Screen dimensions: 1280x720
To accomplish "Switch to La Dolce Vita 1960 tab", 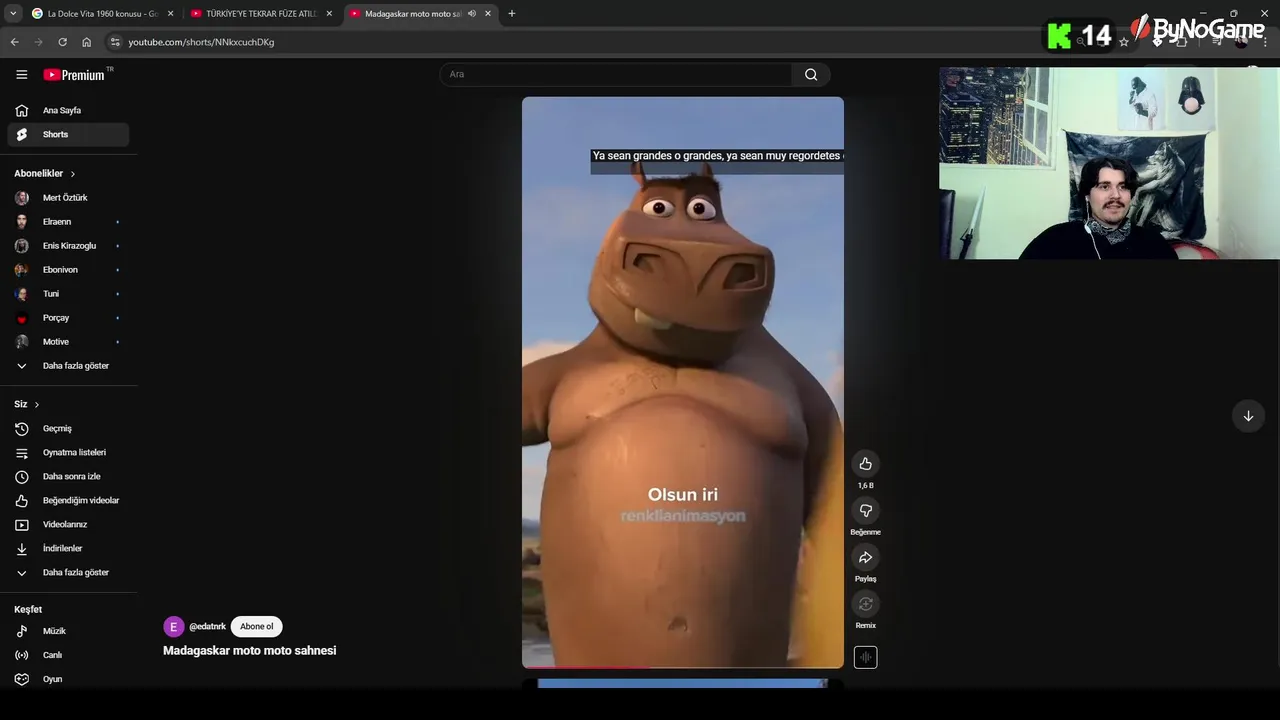I will pos(103,14).
